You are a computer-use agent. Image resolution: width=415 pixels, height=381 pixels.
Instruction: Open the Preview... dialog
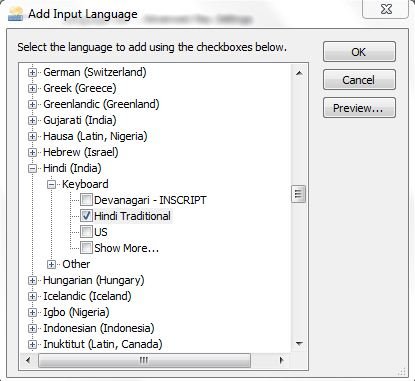pyautogui.click(x=359, y=108)
